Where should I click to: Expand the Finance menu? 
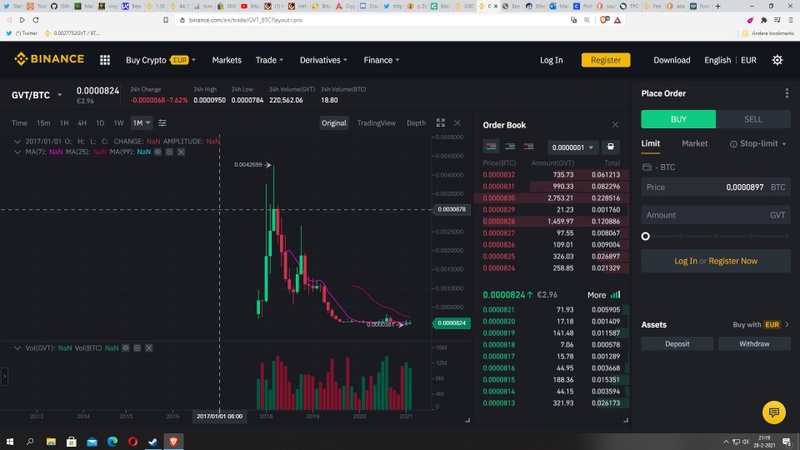[381, 60]
